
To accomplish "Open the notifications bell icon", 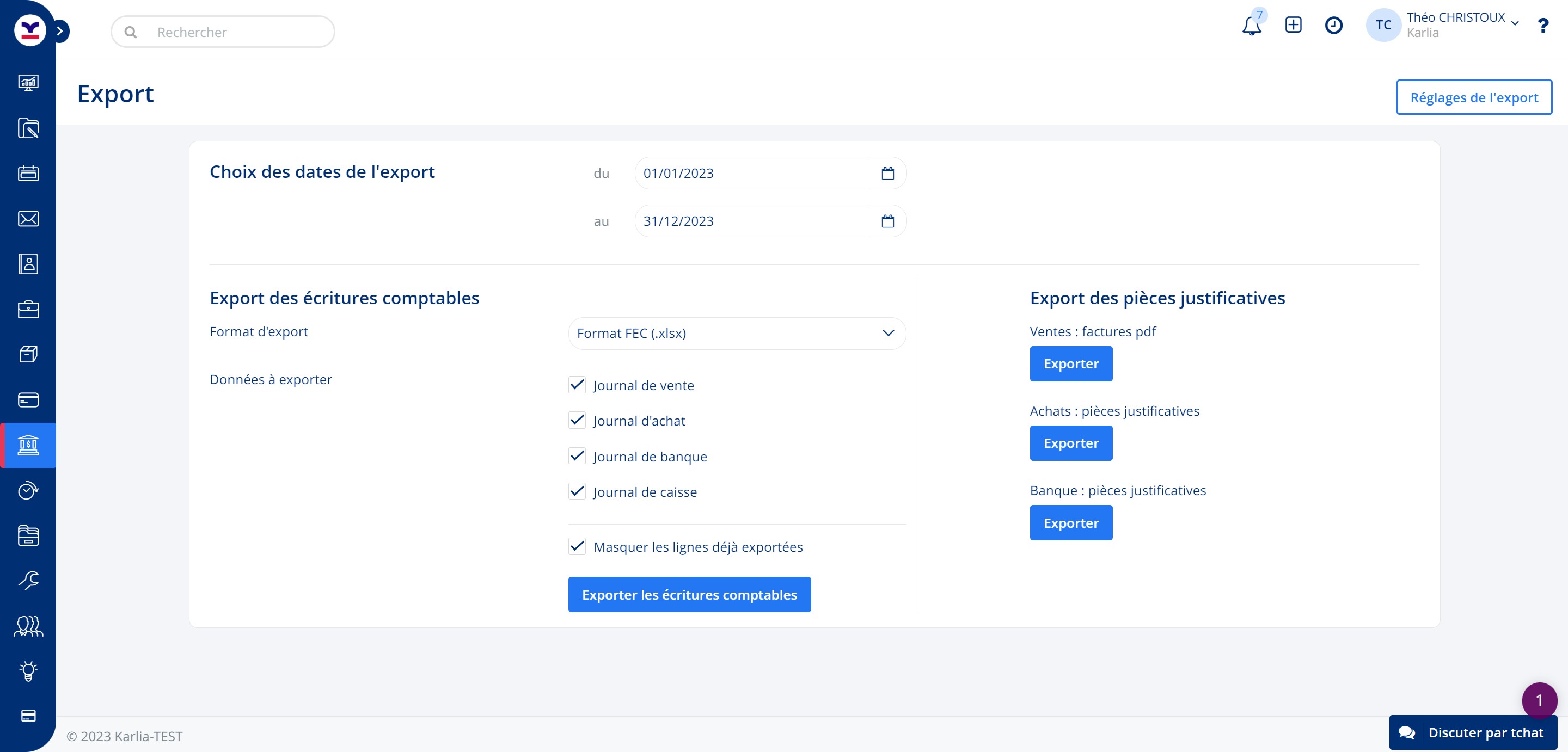I will coord(1251,26).
